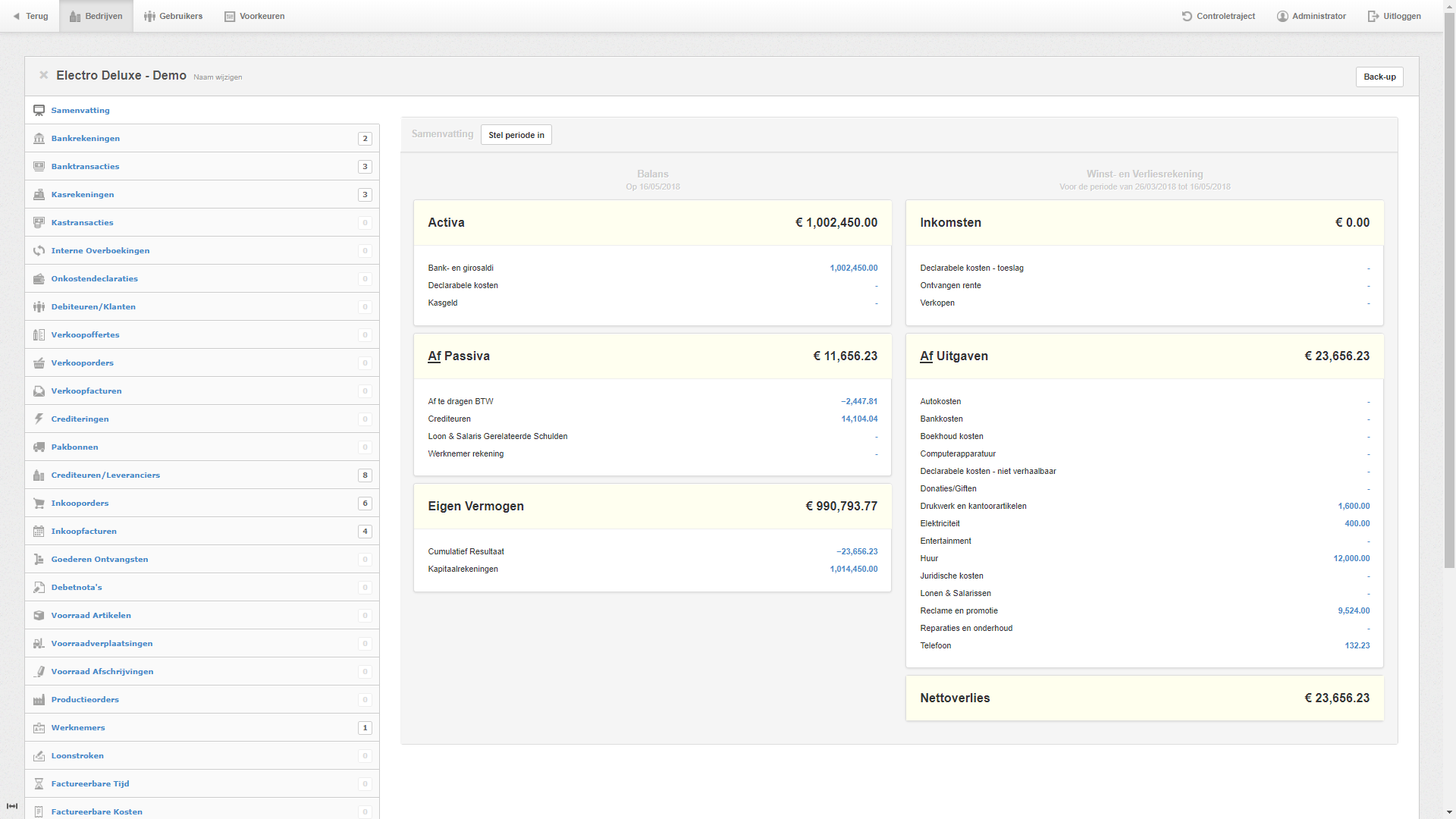
Task: Click the Verkoopoffertes icon
Action: 39,335
